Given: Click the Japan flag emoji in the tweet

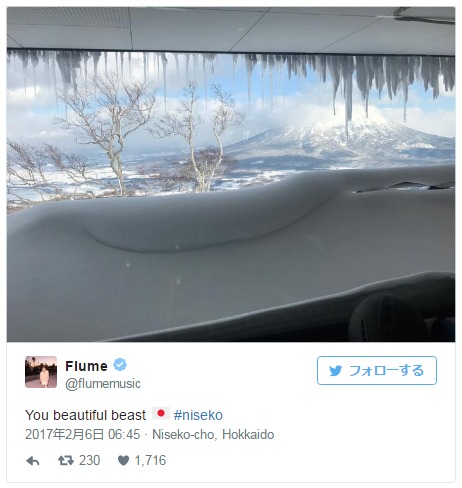Looking at the screenshot, I should [161, 413].
